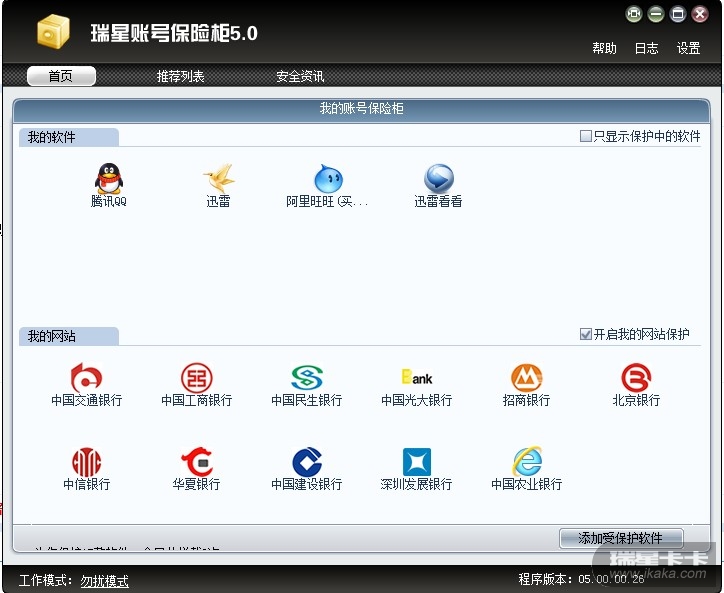Open 中国交通银行 site icon
The width and height of the screenshot is (724, 593).
(86, 377)
